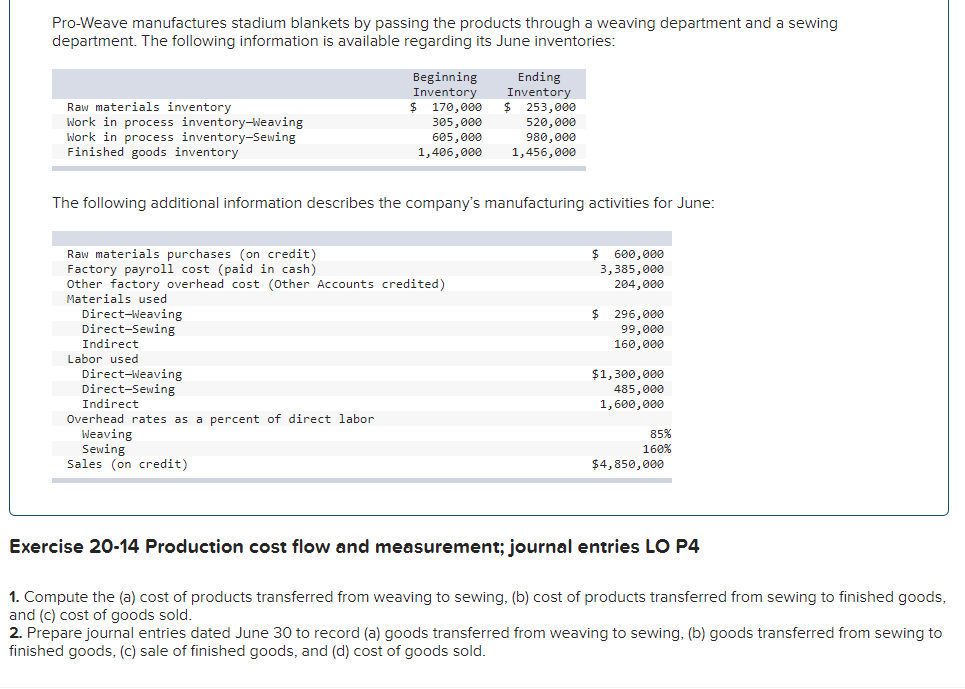
Task: Select the 'Other factory overhead cost' label
Action: (256, 284)
